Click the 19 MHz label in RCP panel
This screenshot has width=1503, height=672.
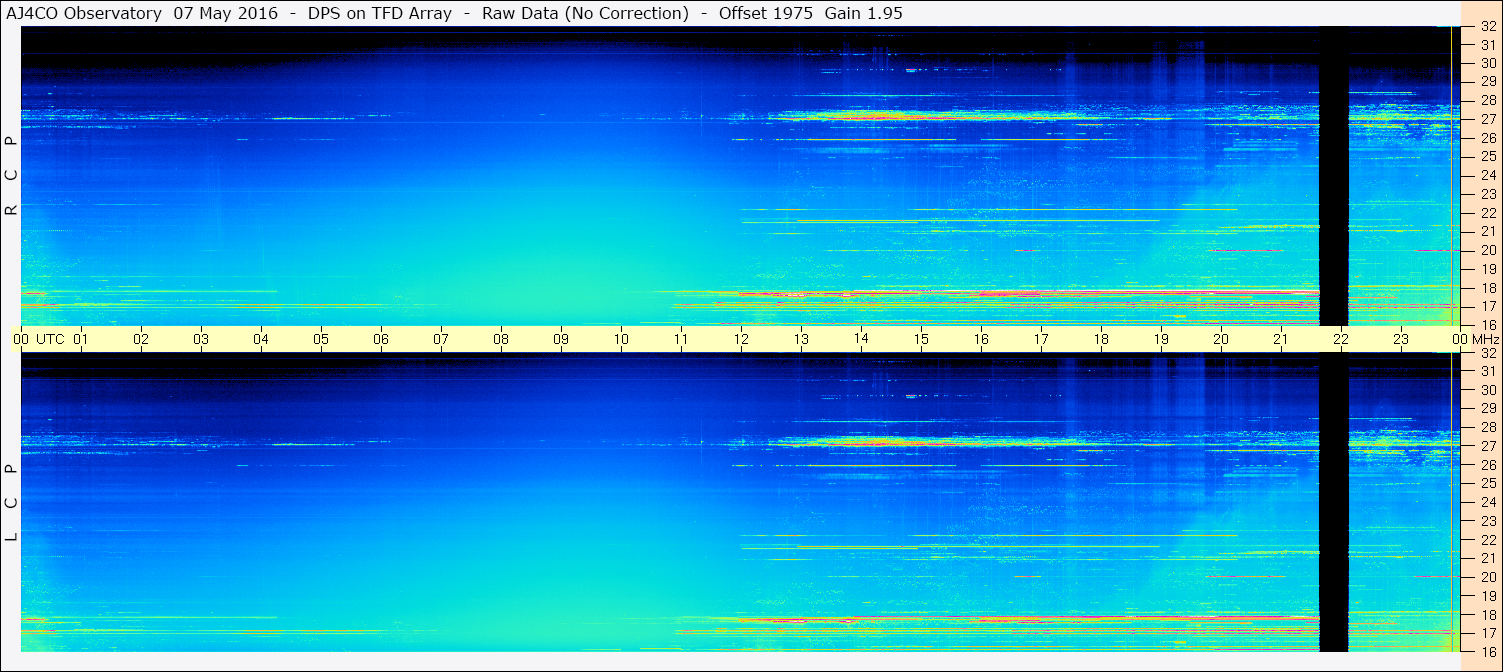[x=1488, y=269]
